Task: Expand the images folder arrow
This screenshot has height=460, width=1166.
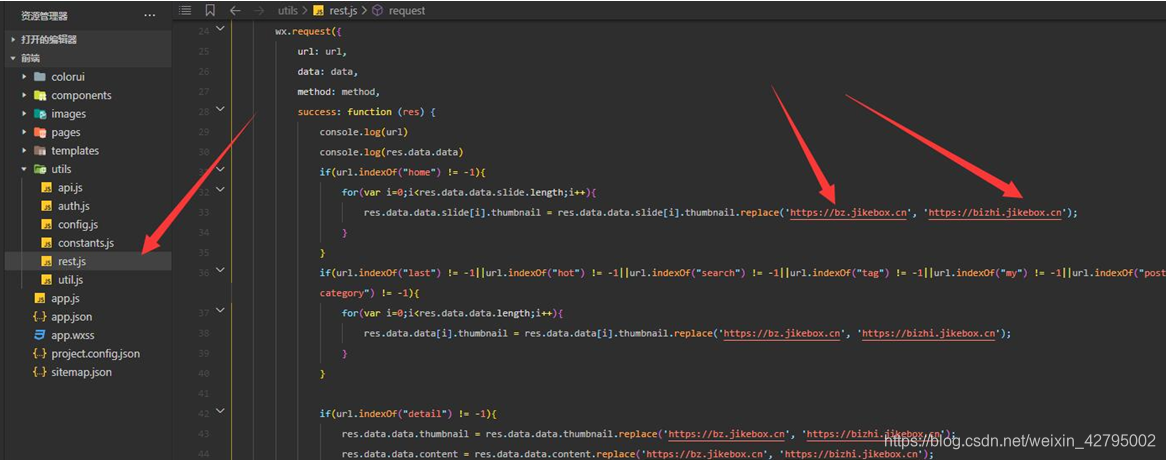Action: pos(25,114)
